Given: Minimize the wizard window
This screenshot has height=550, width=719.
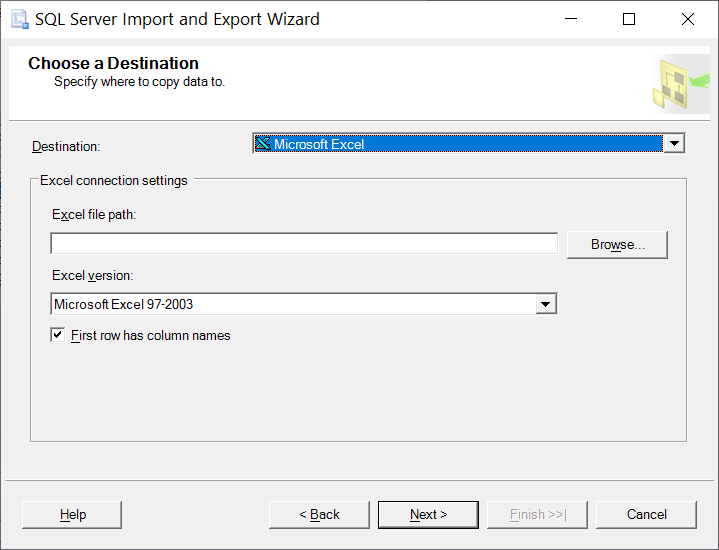Looking at the screenshot, I should [571, 19].
